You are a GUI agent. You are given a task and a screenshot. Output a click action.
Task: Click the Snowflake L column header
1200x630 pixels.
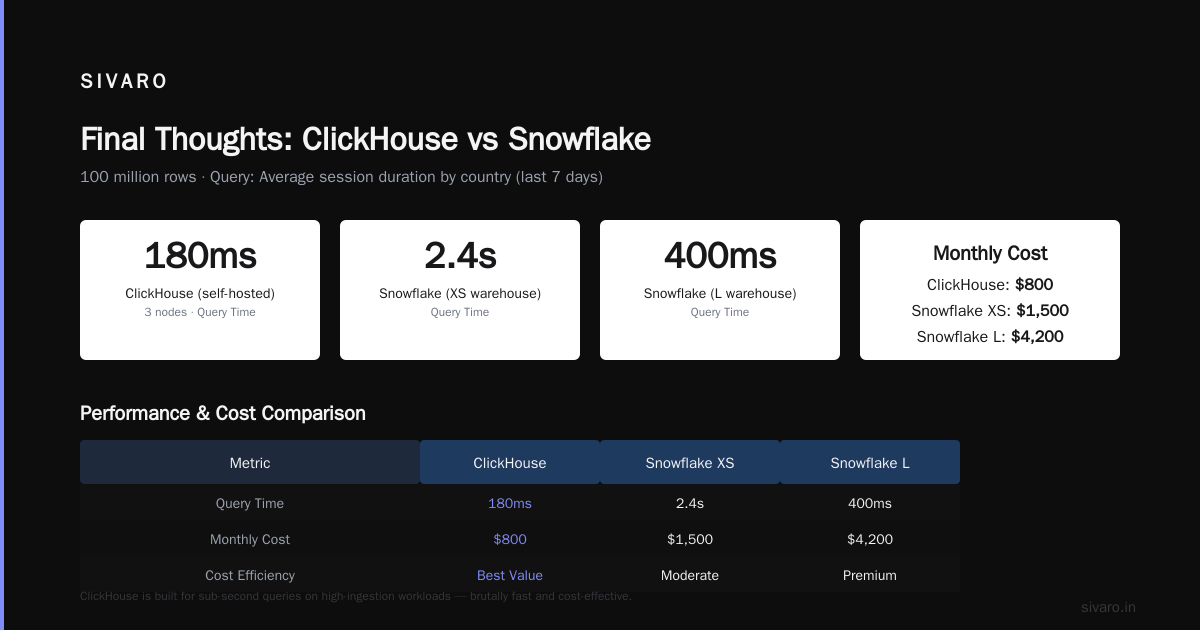coord(870,463)
